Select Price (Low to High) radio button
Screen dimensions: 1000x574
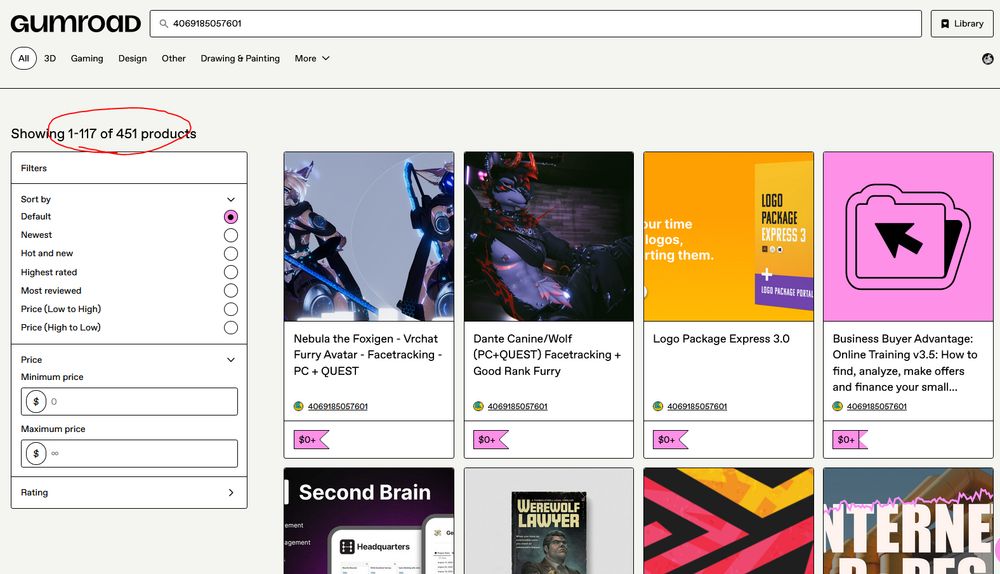pyautogui.click(x=231, y=309)
